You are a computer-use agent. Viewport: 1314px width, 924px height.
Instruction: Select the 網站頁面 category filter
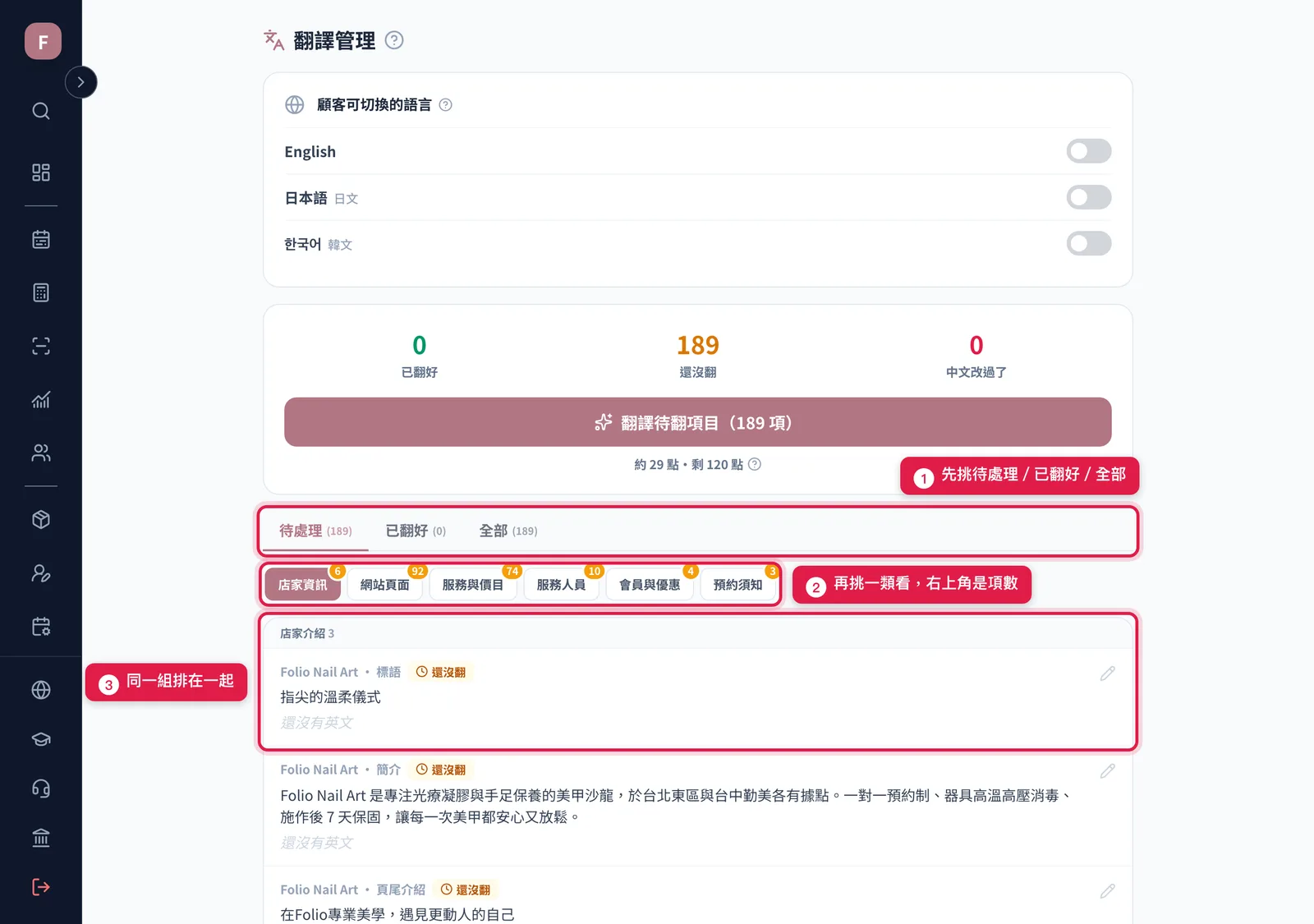(384, 585)
